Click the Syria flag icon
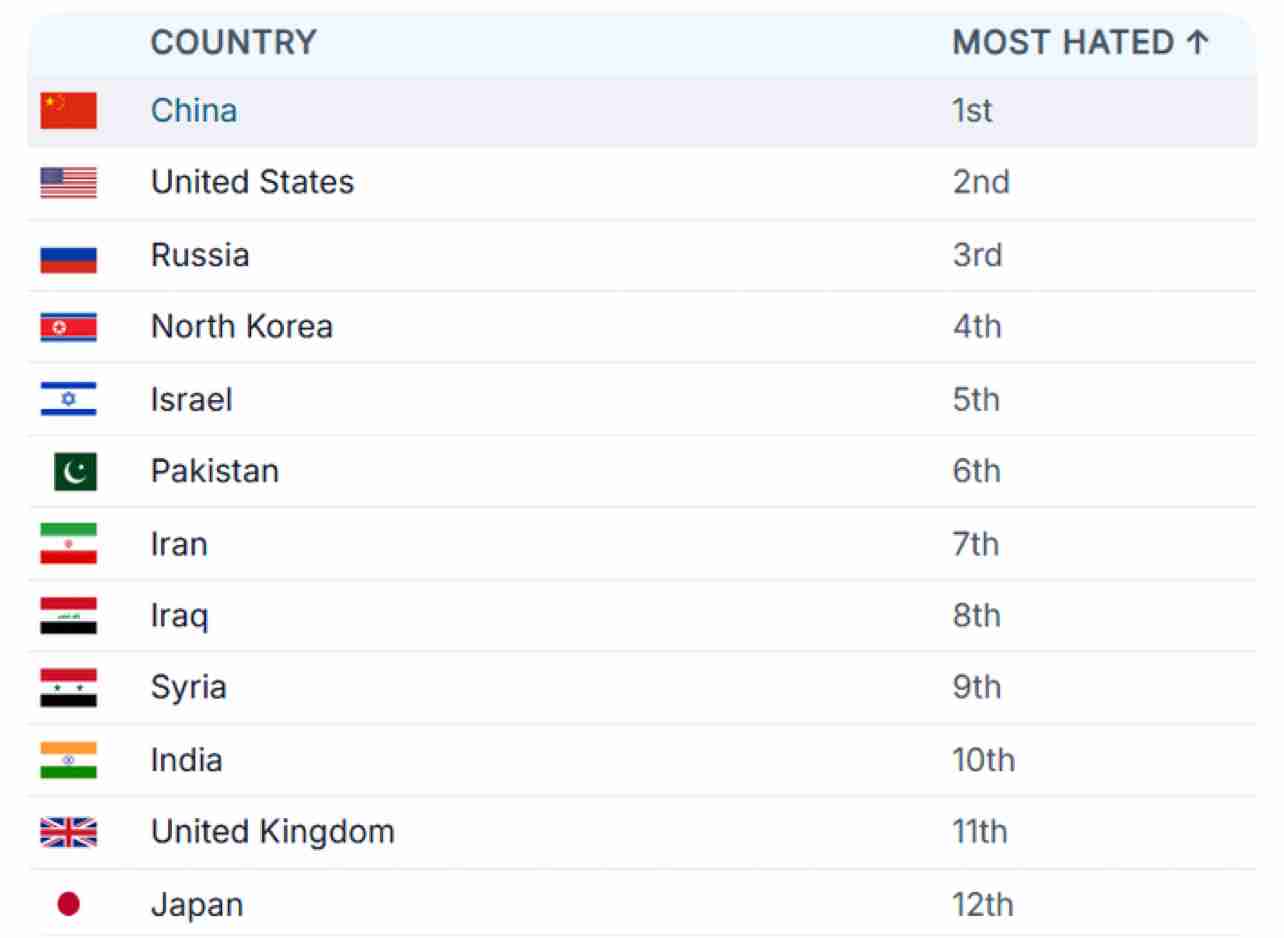This screenshot has width=1284, height=938. point(68,688)
